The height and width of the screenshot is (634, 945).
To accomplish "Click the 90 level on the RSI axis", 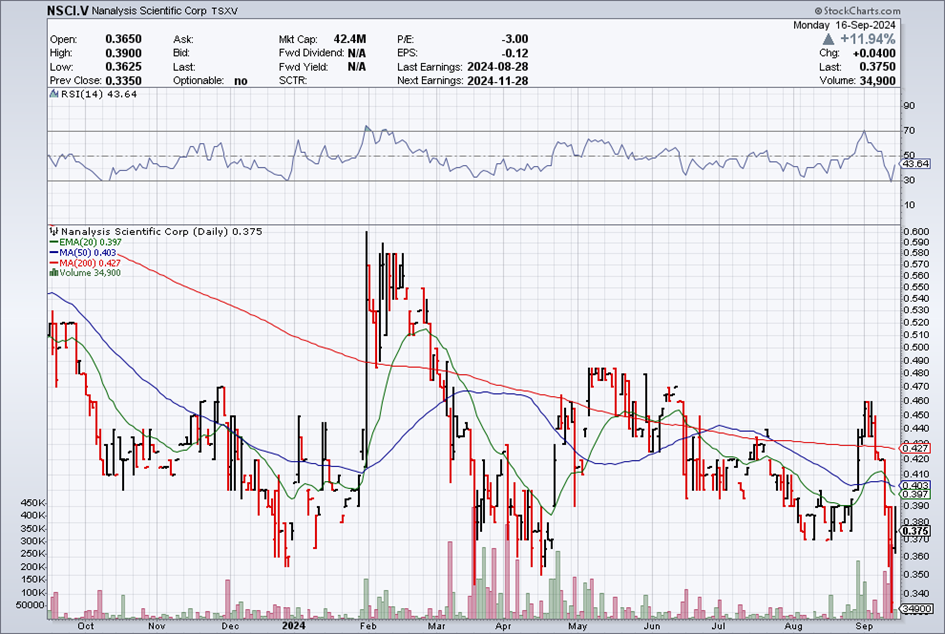I will [x=909, y=105].
